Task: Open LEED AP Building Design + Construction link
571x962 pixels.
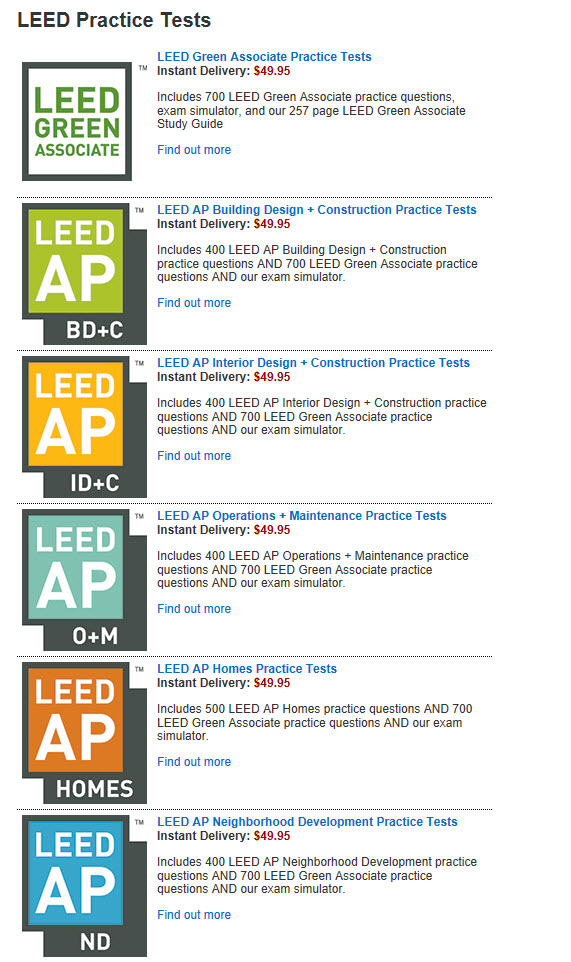Action: point(316,210)
